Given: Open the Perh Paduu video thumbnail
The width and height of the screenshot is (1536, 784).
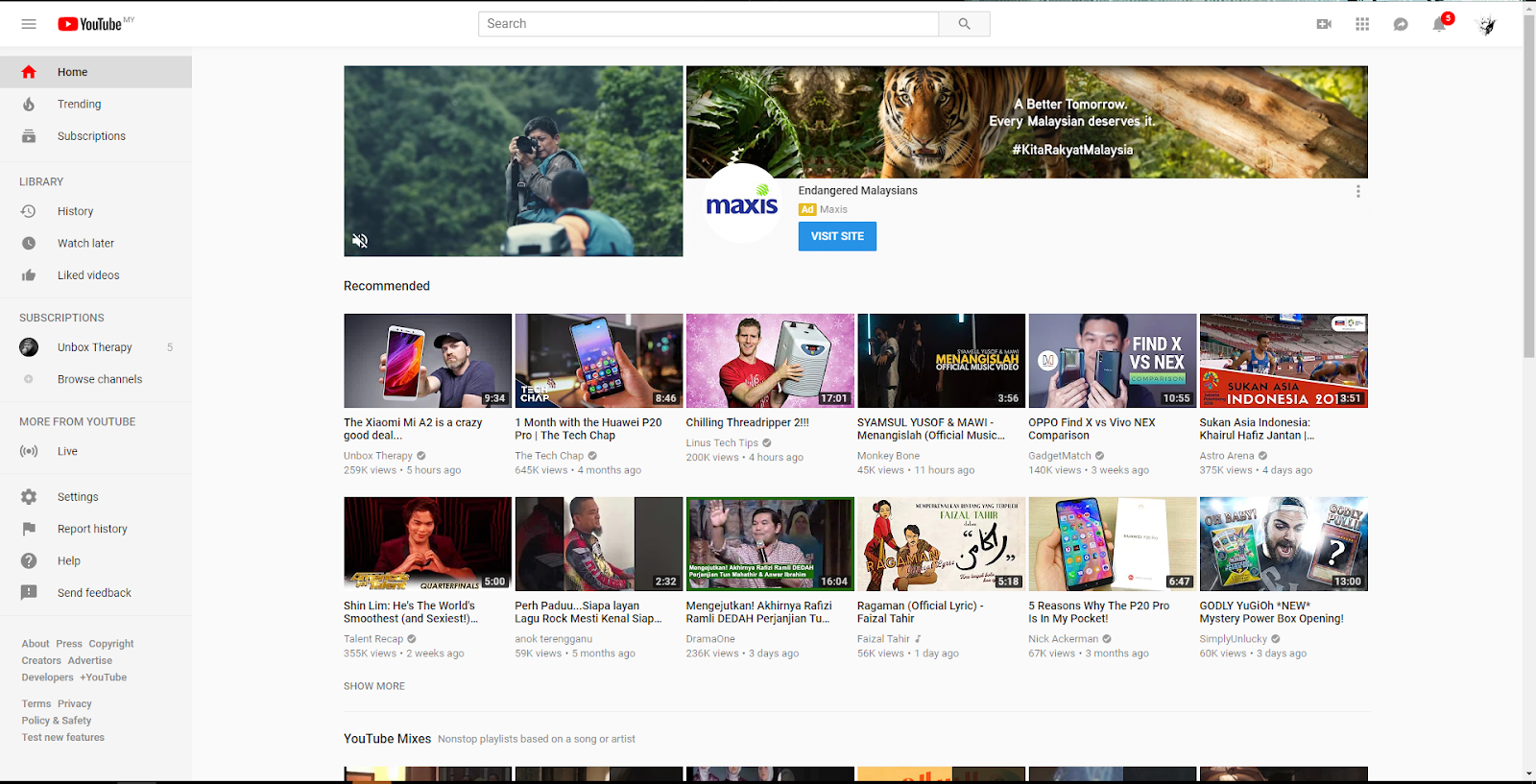Looking at the screenshot, I should pyautogui.click(x=599, y=544).
